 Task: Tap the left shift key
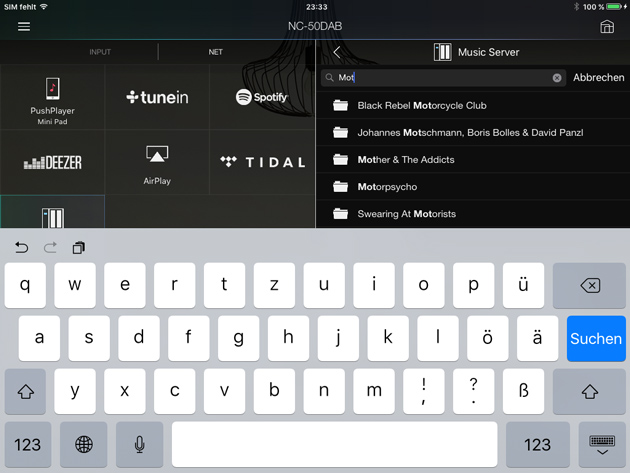pyautogui.click(x=25, y=391)
